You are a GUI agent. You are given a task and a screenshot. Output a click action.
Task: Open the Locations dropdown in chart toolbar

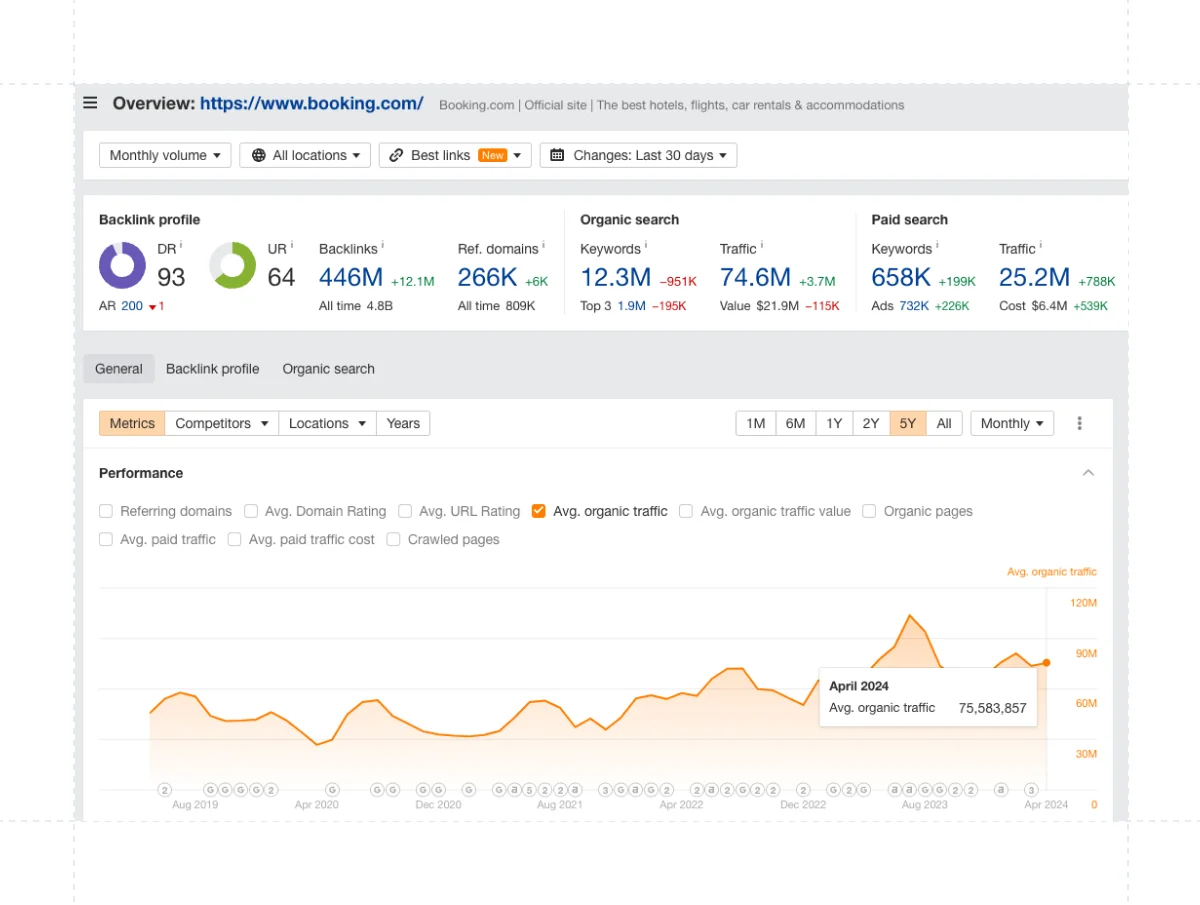pyautogui.click(x=328, y=423)
